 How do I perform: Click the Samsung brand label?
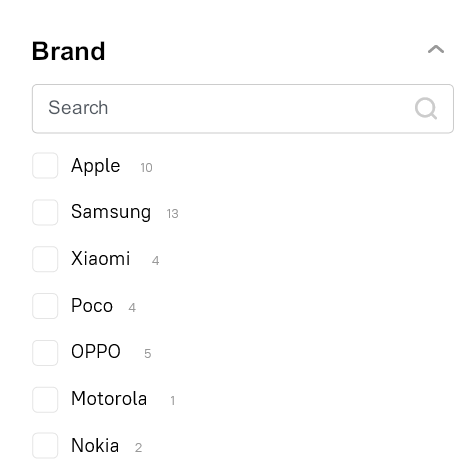(x=111, y=213)
